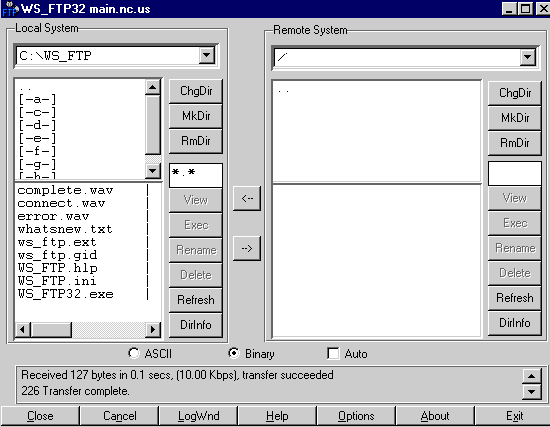Select ws_ftp.ext in local files

[57, 242]
